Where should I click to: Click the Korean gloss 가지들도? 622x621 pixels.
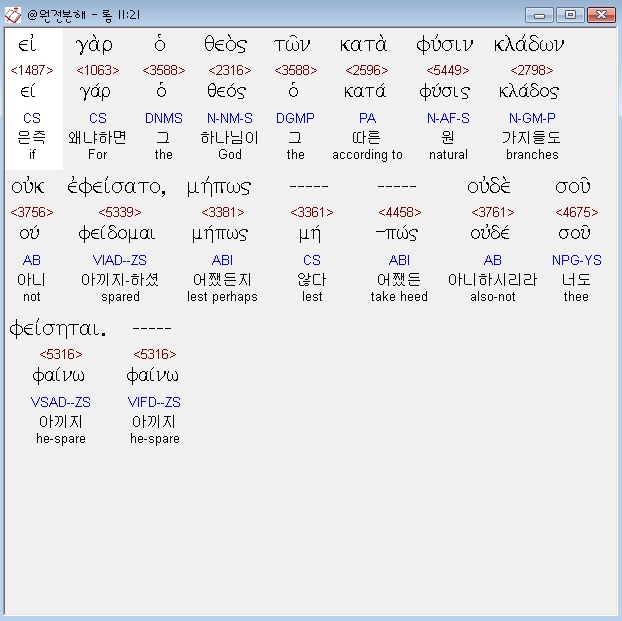tap(532, 138)
